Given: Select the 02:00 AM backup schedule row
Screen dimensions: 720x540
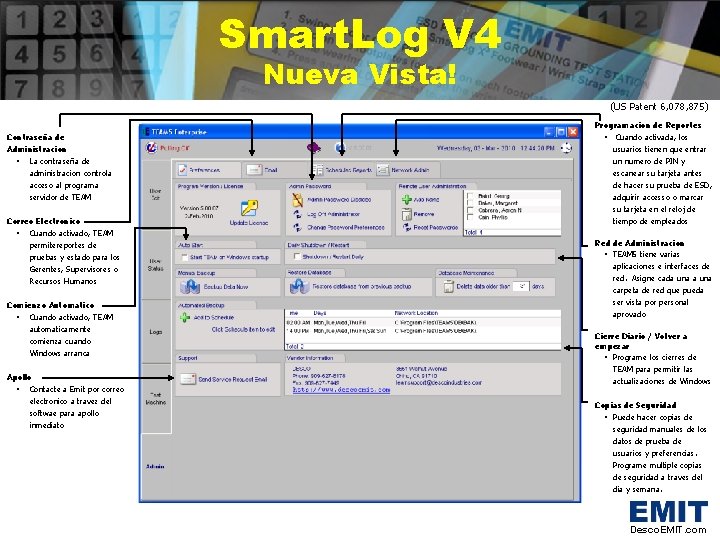Looking at the screenshot, I should pos(422,323).
